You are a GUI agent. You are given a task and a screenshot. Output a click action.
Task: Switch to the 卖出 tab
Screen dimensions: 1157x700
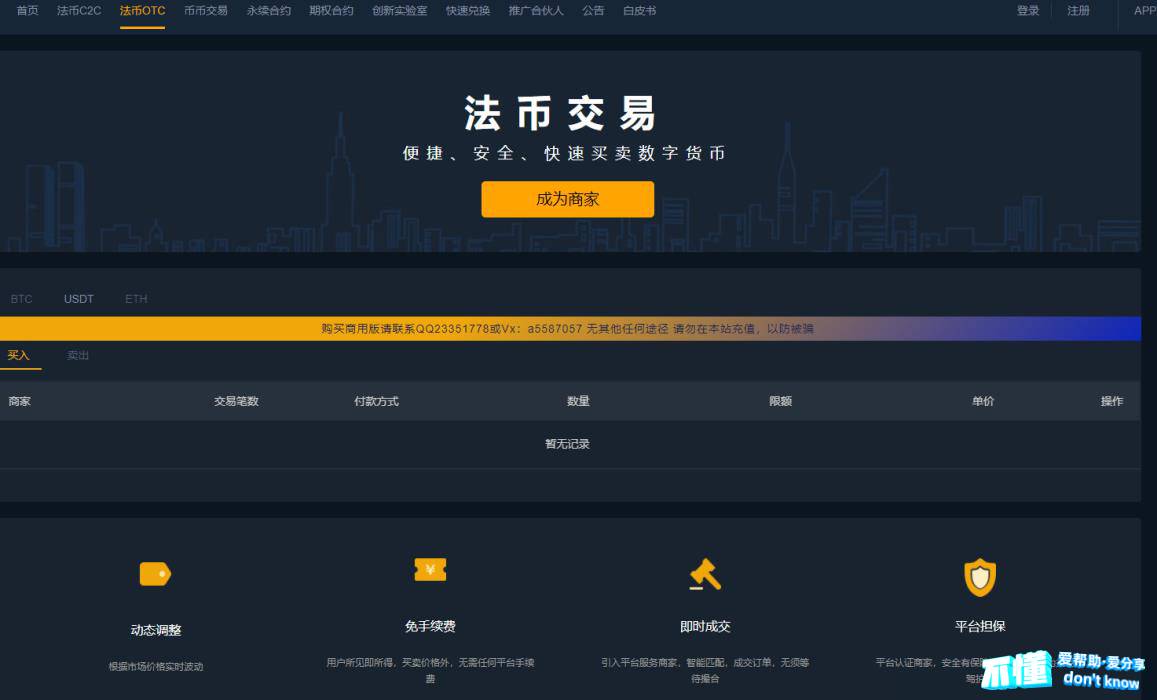[77, 356]
